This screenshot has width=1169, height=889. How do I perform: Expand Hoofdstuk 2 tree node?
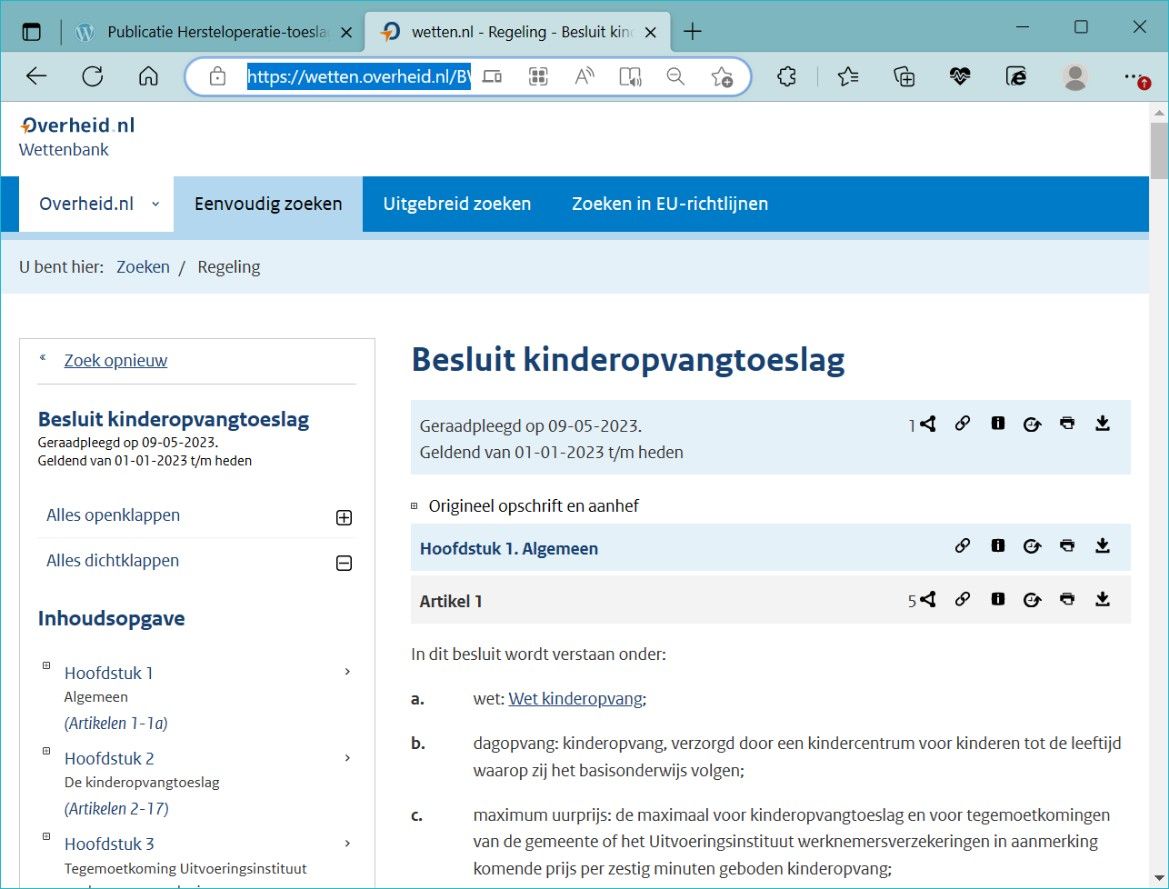click(x=46, y=751)
